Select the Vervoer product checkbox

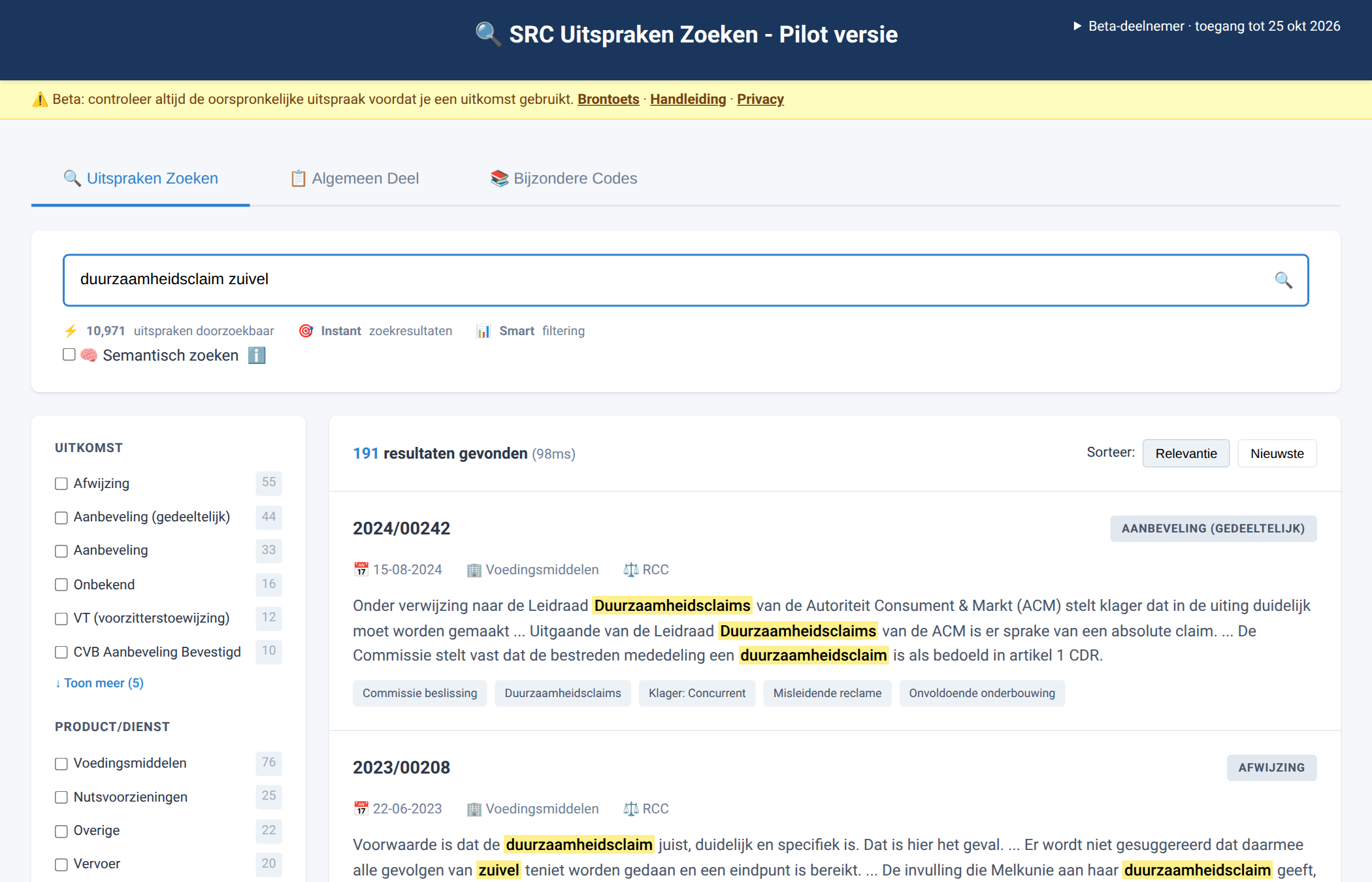pos(61,865)
